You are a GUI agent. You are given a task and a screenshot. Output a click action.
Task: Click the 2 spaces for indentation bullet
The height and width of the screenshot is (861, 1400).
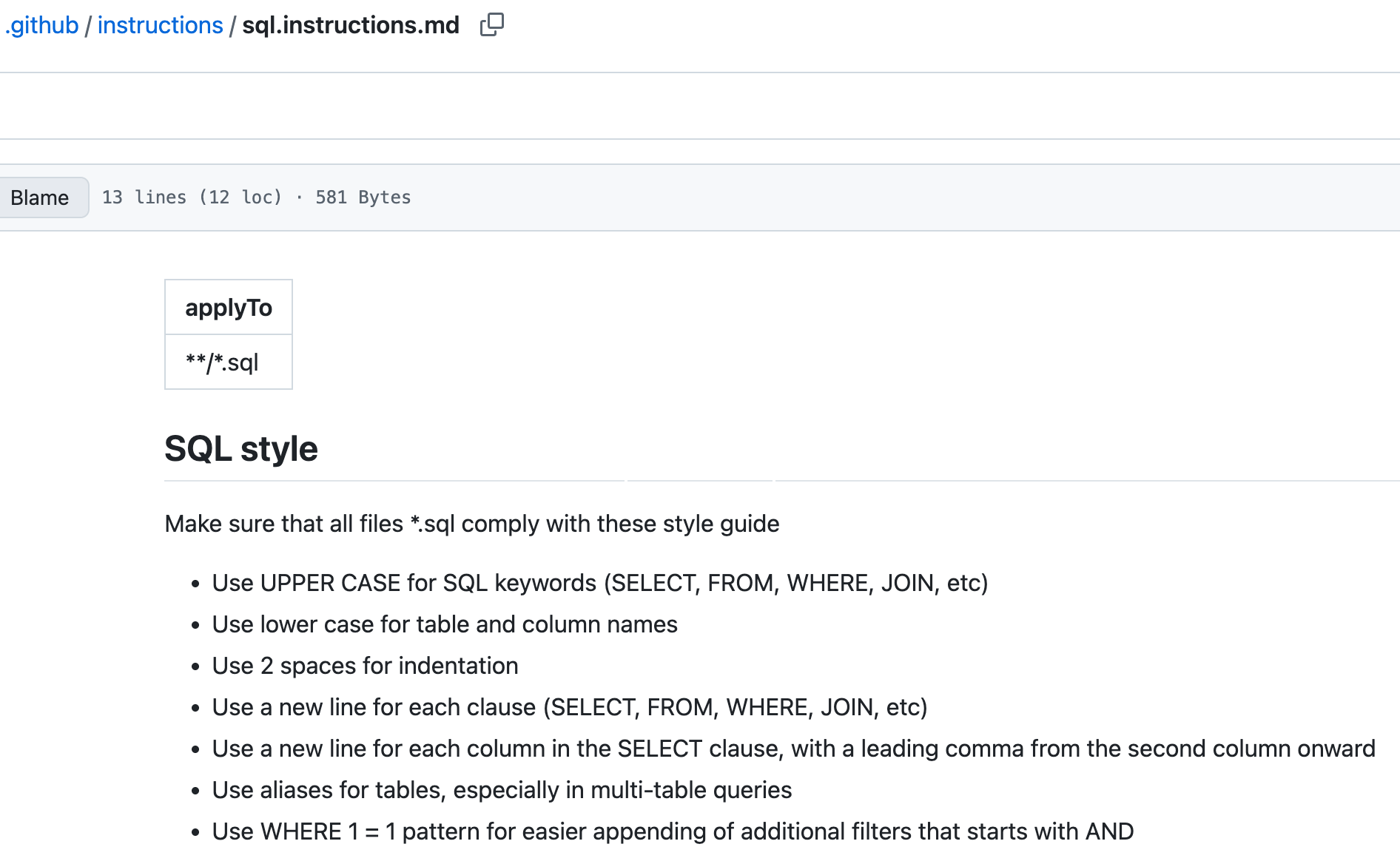click(365, 666)
